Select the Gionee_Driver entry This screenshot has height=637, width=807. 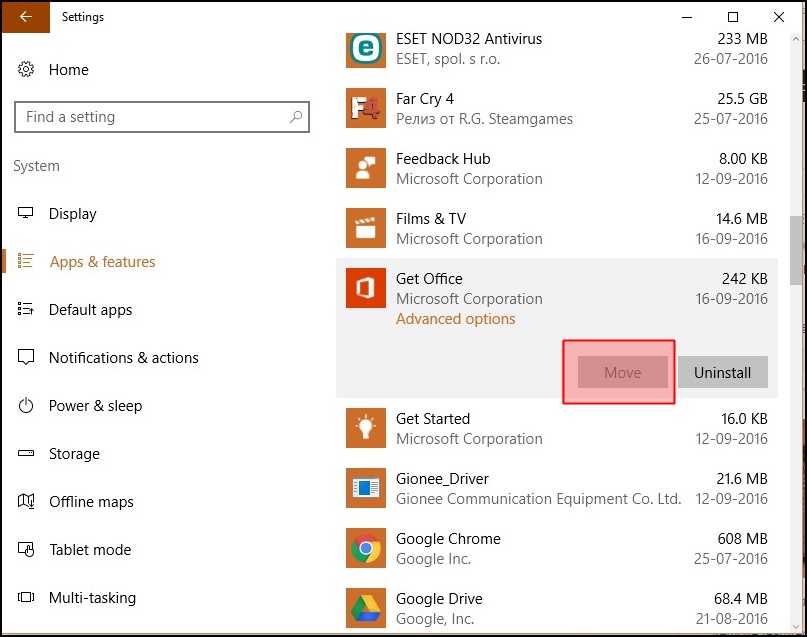pyautogui.click(x=557, y=488)
